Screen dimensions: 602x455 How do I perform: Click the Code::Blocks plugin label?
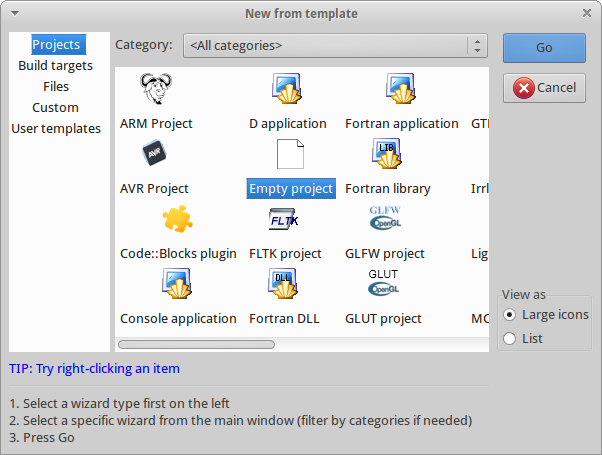[x=178, y=253]
